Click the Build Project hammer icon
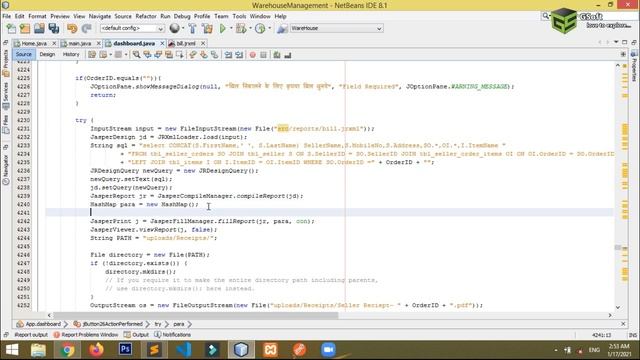 tap(192, 29)
